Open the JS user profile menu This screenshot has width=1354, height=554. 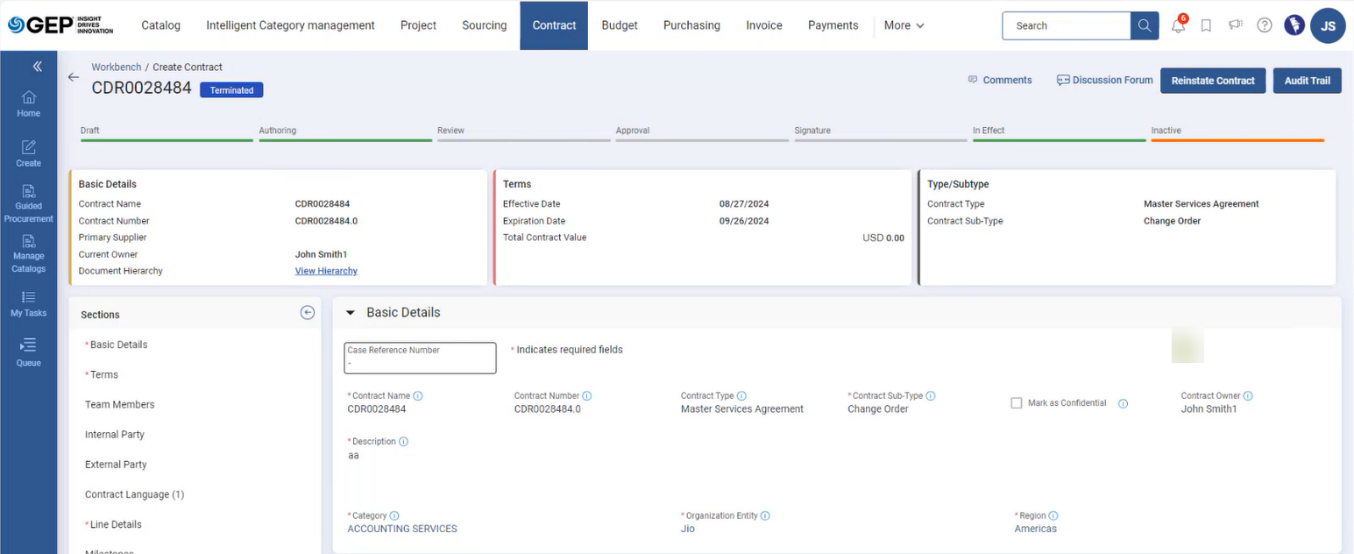click(x=1327, y=26)
